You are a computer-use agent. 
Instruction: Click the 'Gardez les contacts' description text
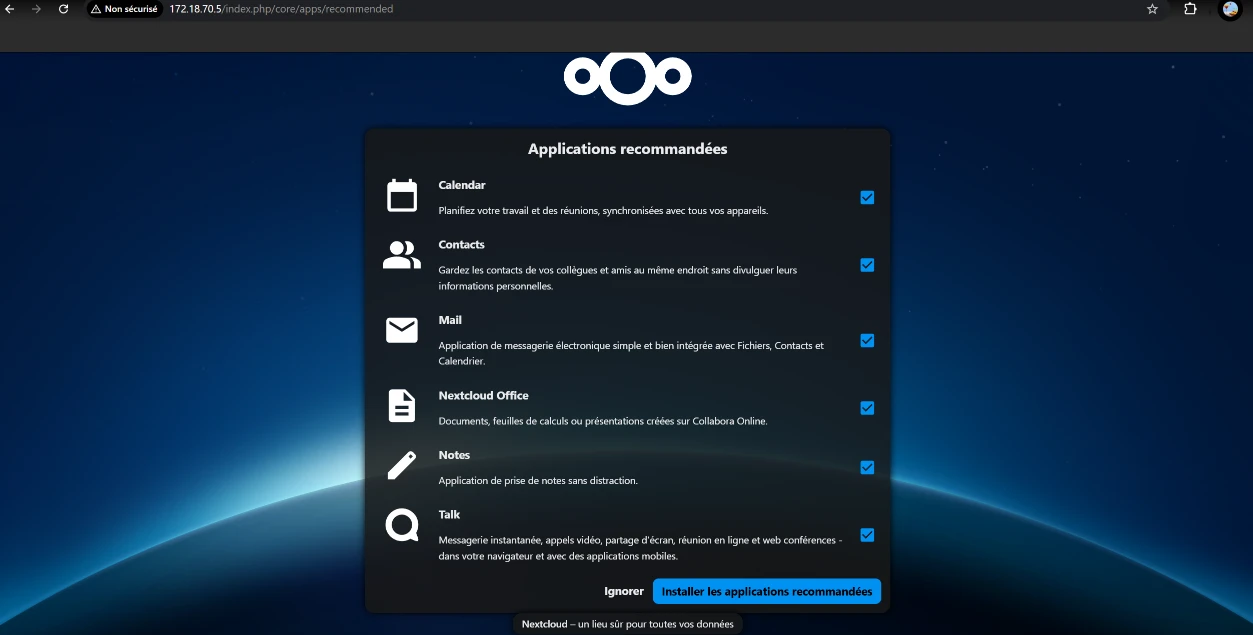click(618, 278)
